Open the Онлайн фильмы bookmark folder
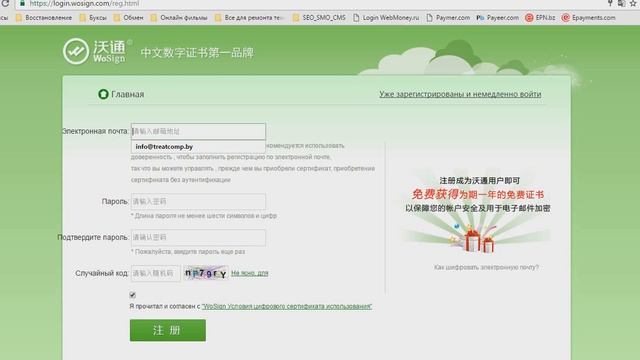The height and width of the screenshot is (360, 640). [x=179, y=18]
